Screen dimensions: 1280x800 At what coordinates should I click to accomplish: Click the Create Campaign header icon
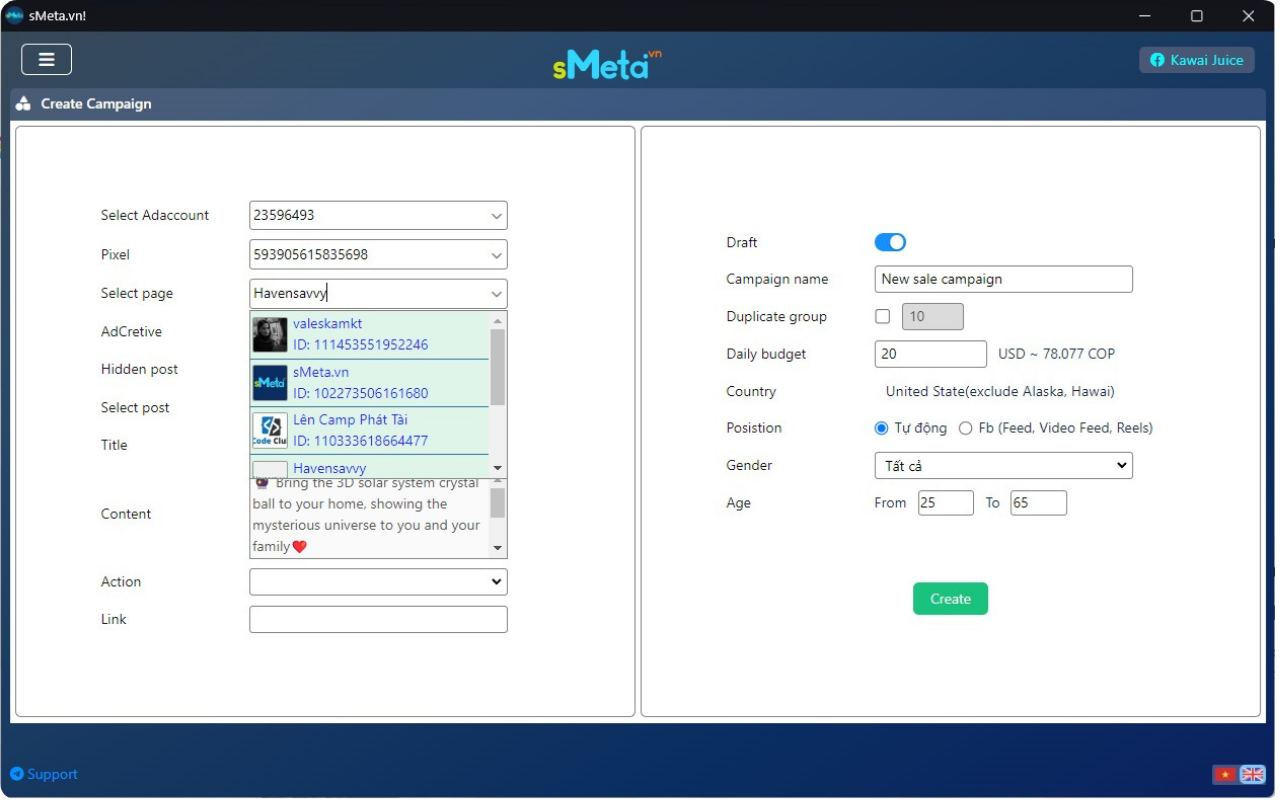point(23,104)
